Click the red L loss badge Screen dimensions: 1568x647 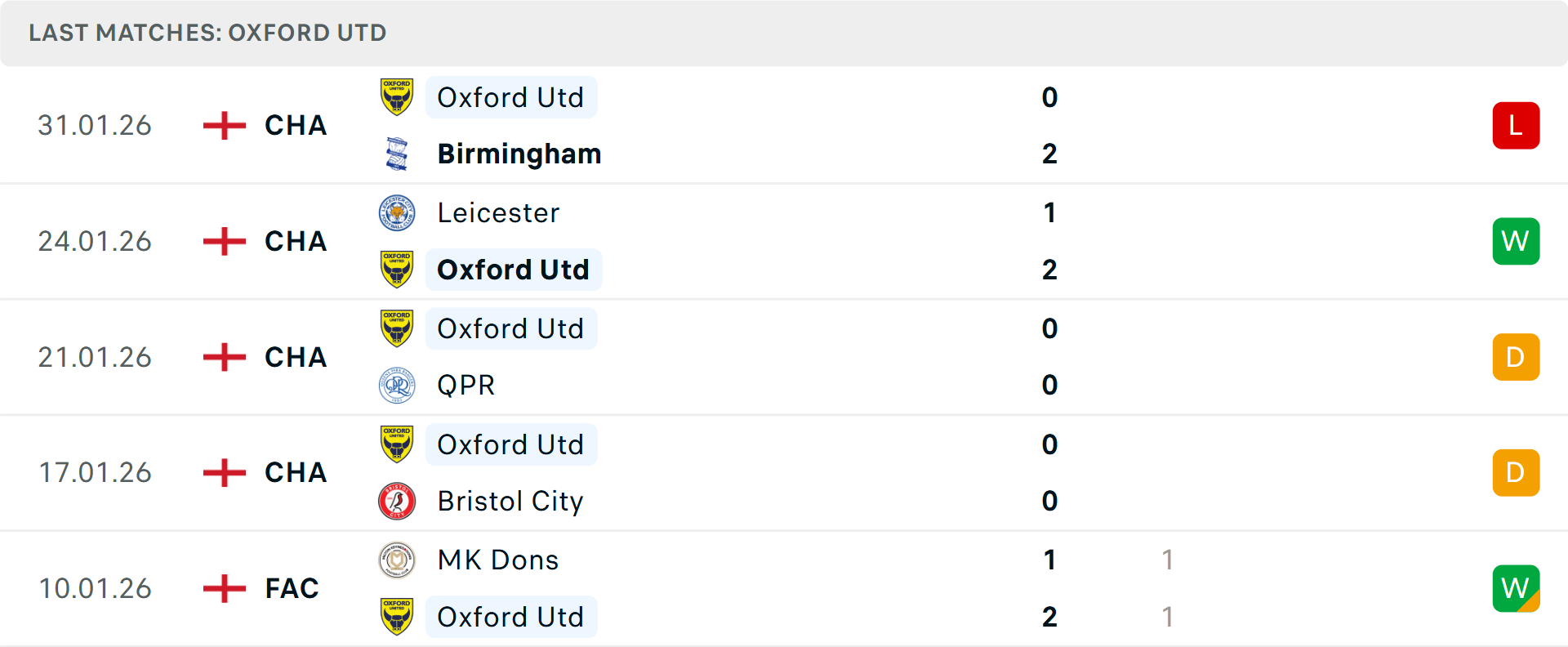(1516, 126)
